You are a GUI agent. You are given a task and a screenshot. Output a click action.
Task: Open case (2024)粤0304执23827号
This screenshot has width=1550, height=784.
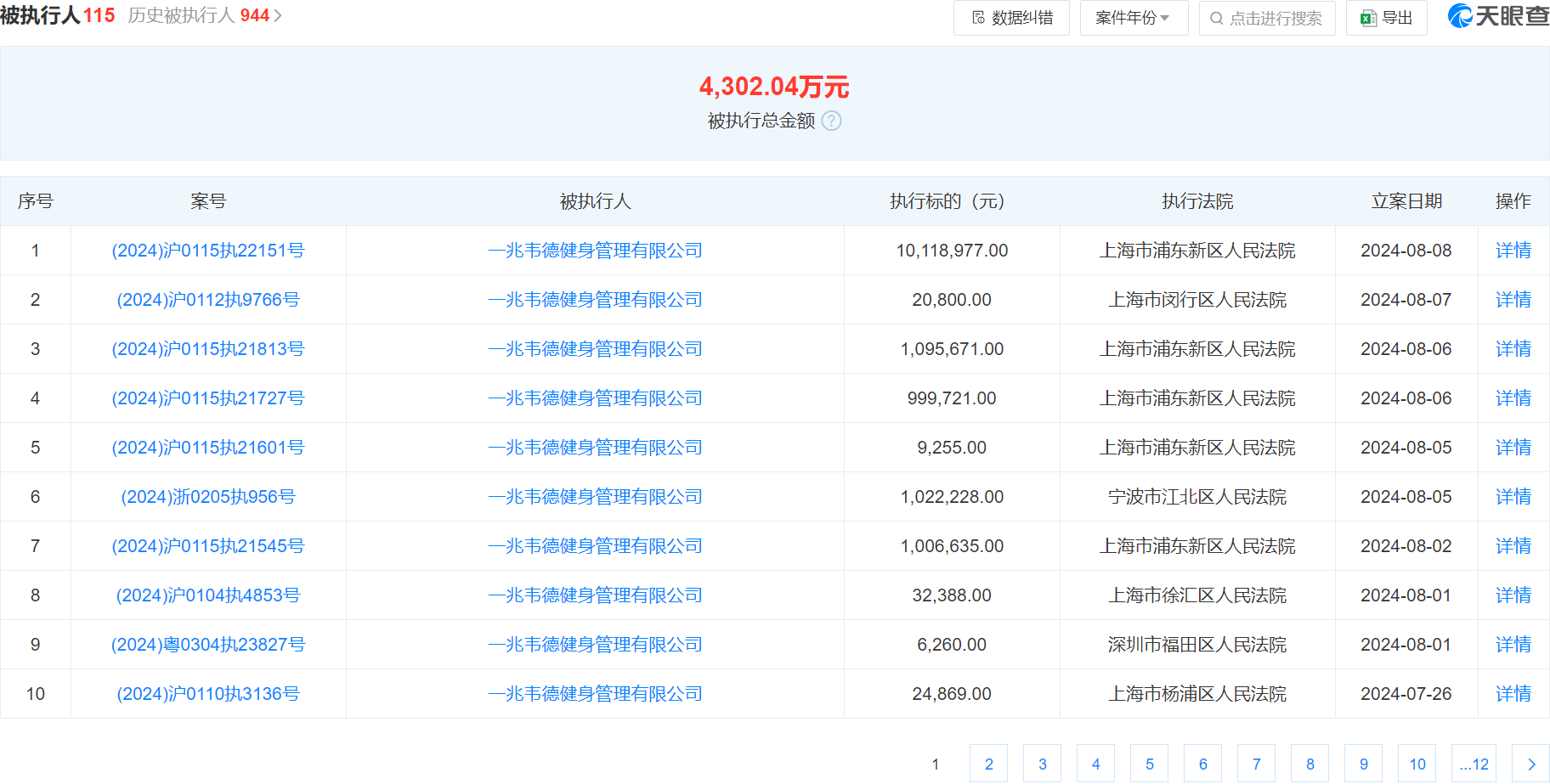(x=208, y=645)
